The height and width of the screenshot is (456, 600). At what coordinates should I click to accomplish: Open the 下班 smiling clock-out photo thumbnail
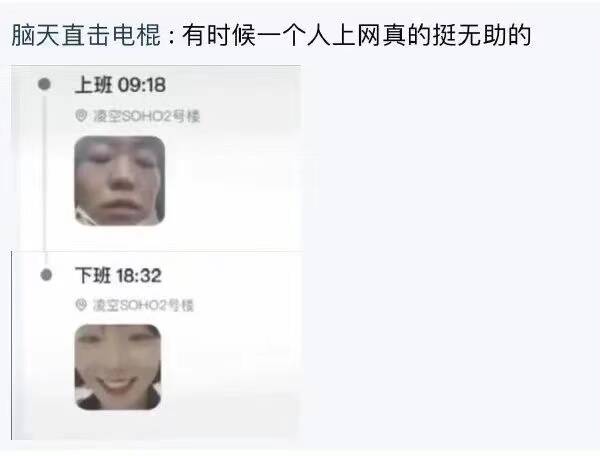118,367
